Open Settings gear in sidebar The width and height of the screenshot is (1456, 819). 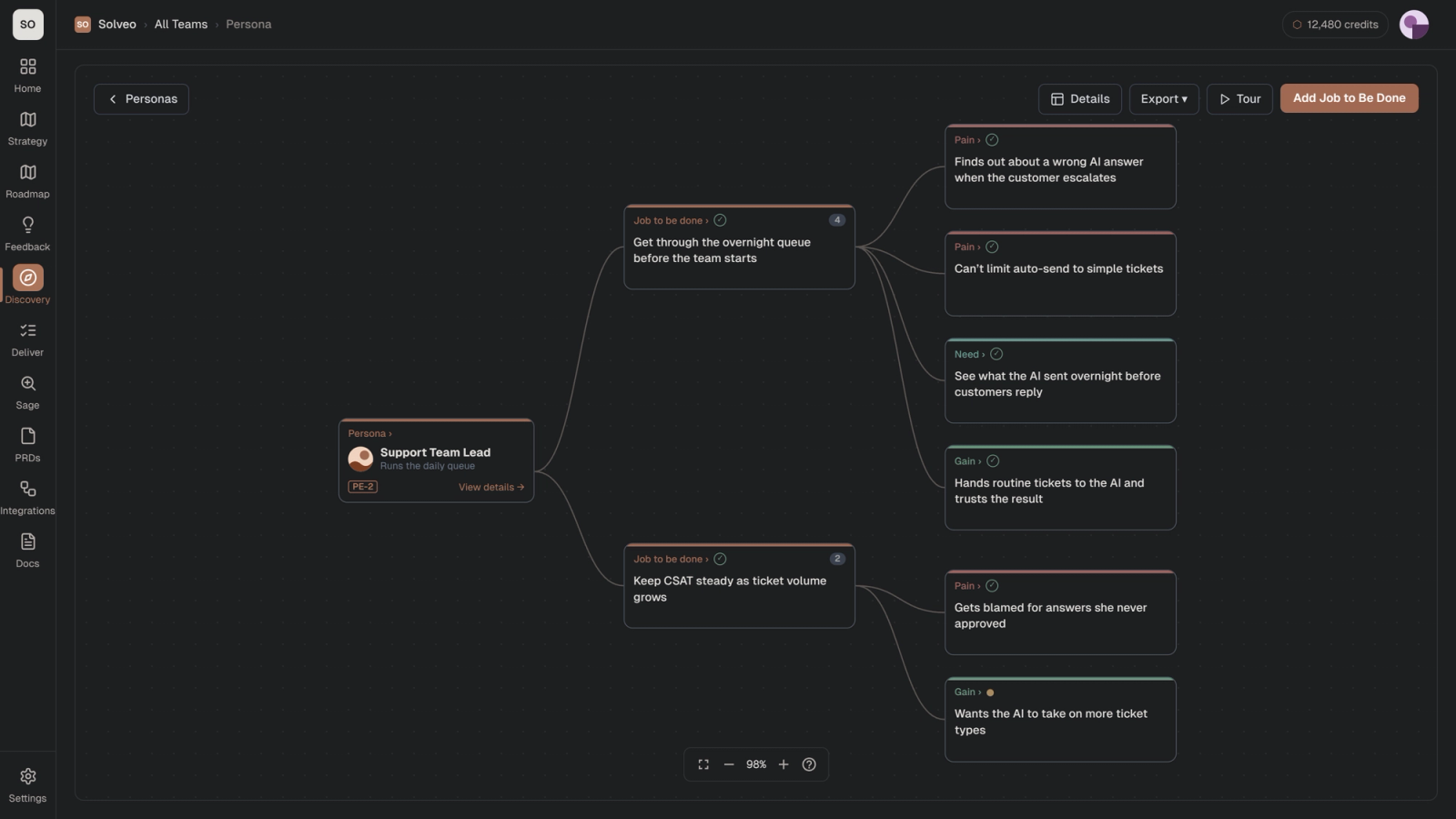[x=27, y=785]
